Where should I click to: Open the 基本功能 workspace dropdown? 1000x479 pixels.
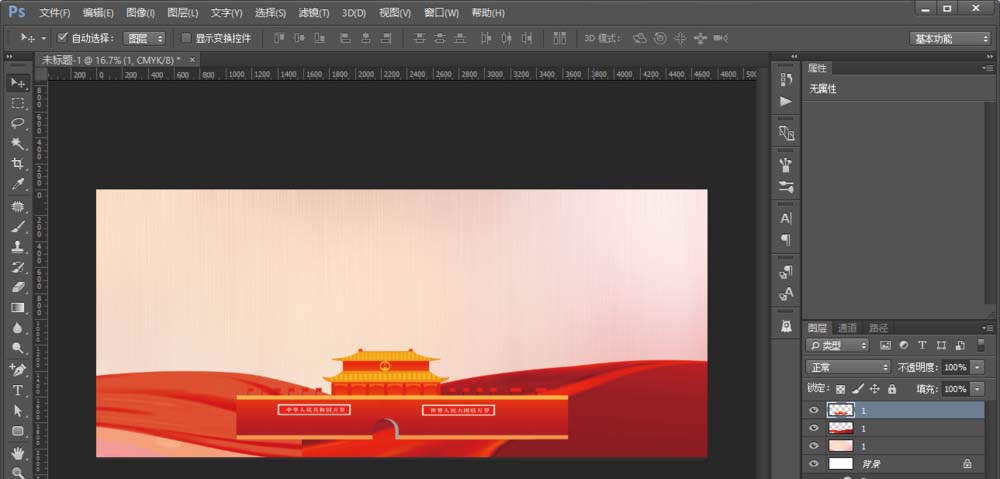point(950,39)
